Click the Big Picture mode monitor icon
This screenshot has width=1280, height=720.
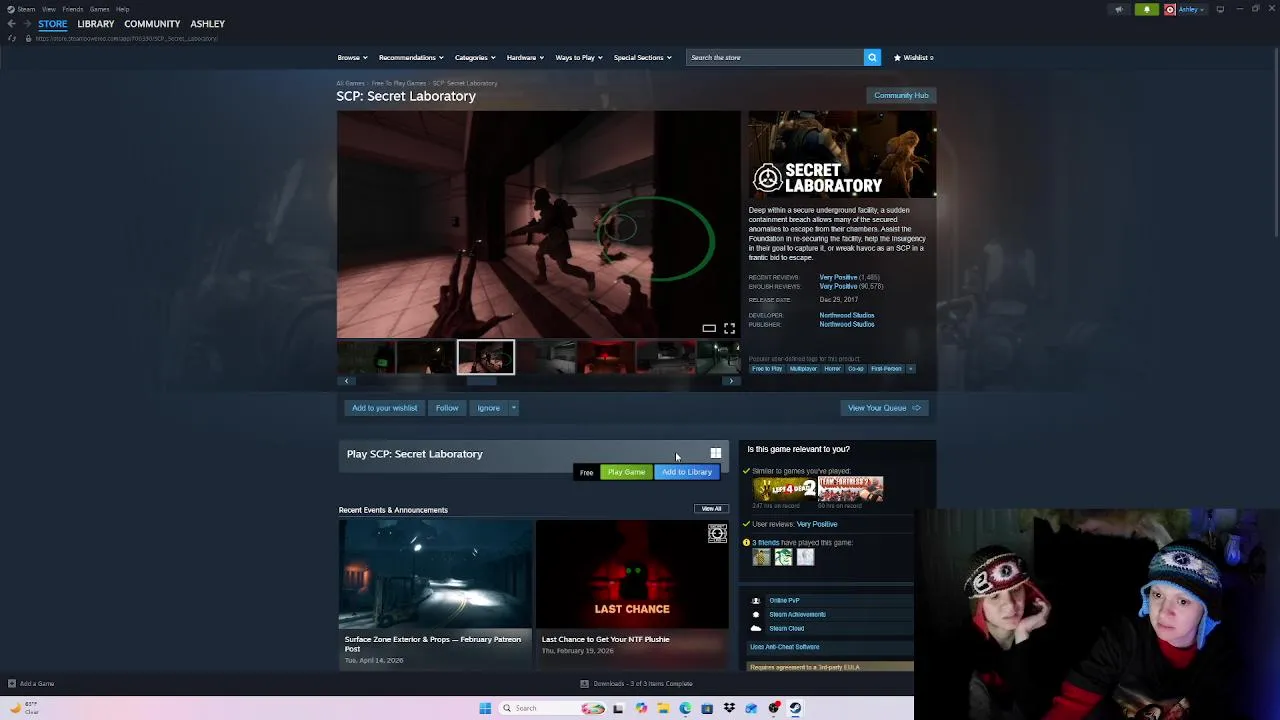coord(1220,9)
